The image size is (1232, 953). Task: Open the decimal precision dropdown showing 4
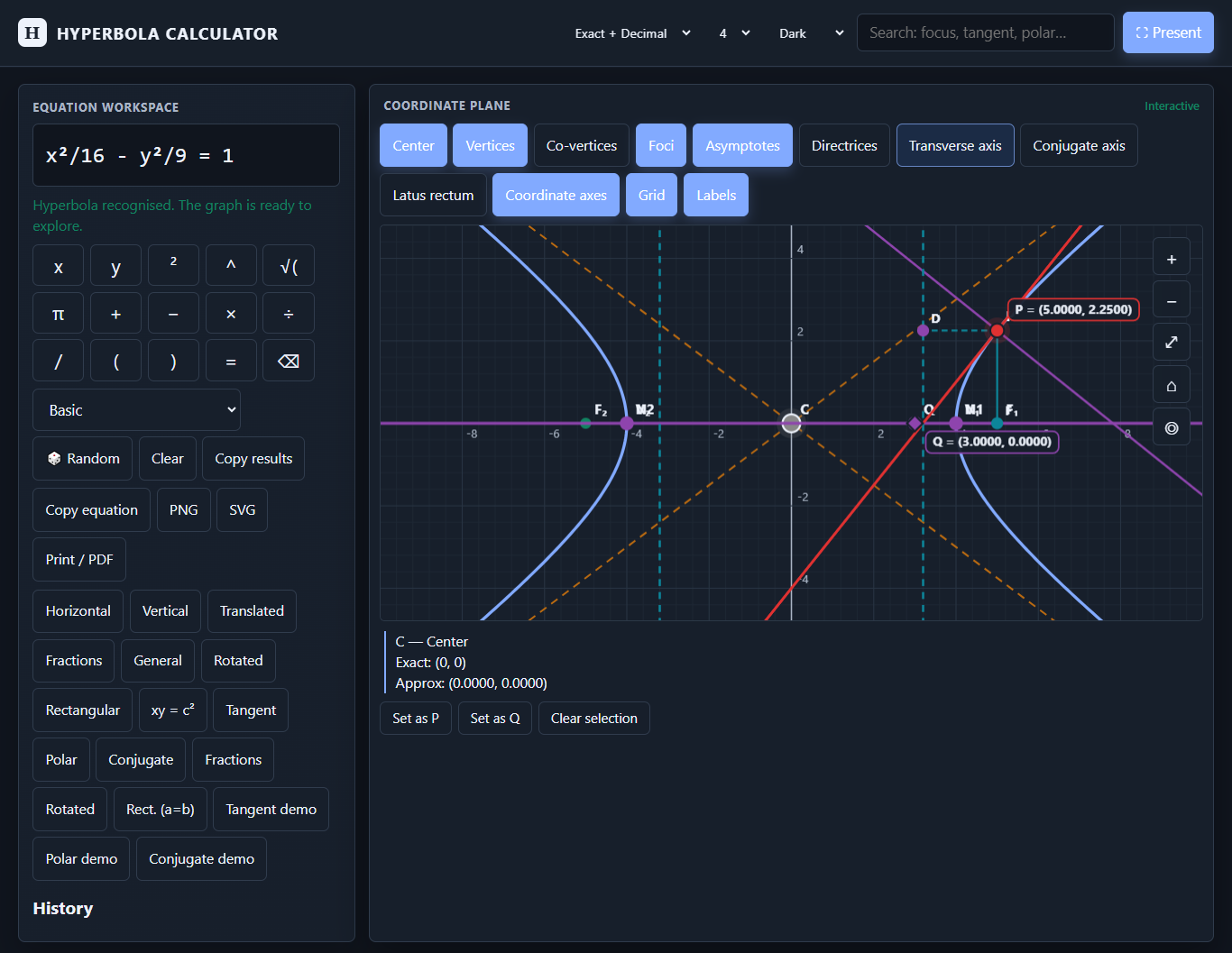(734, 33)
